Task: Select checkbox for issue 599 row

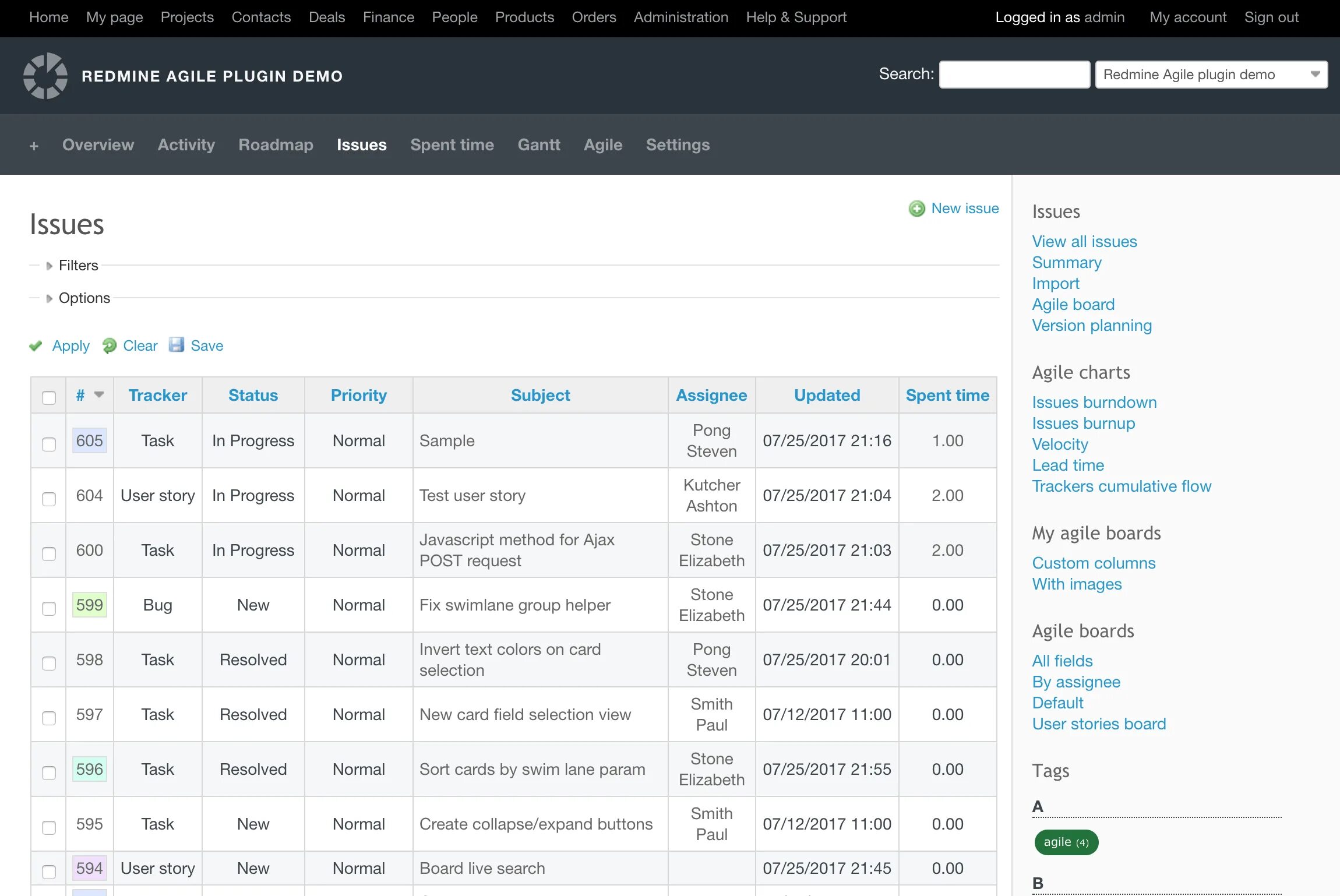Action: (49, 608)
